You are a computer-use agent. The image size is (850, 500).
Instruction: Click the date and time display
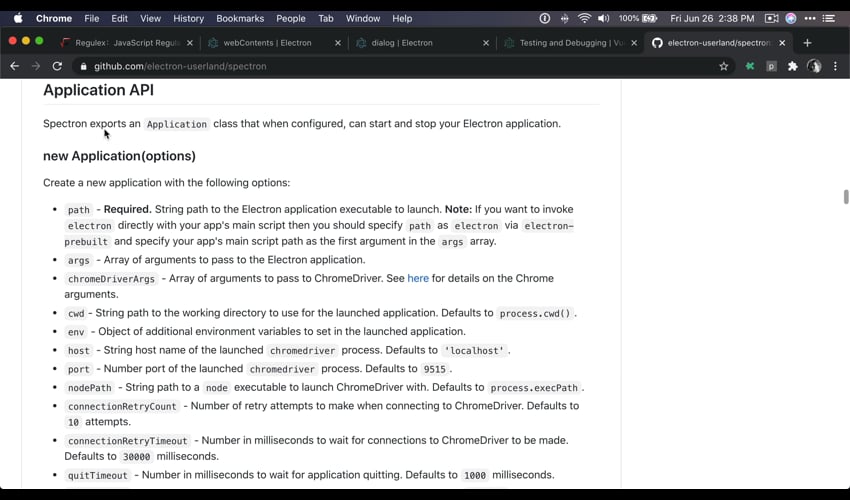coord(712,18)
